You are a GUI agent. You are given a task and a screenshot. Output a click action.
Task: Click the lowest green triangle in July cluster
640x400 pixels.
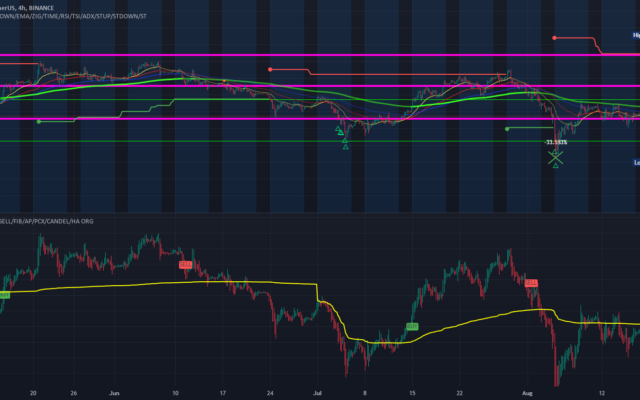(346, 147)
